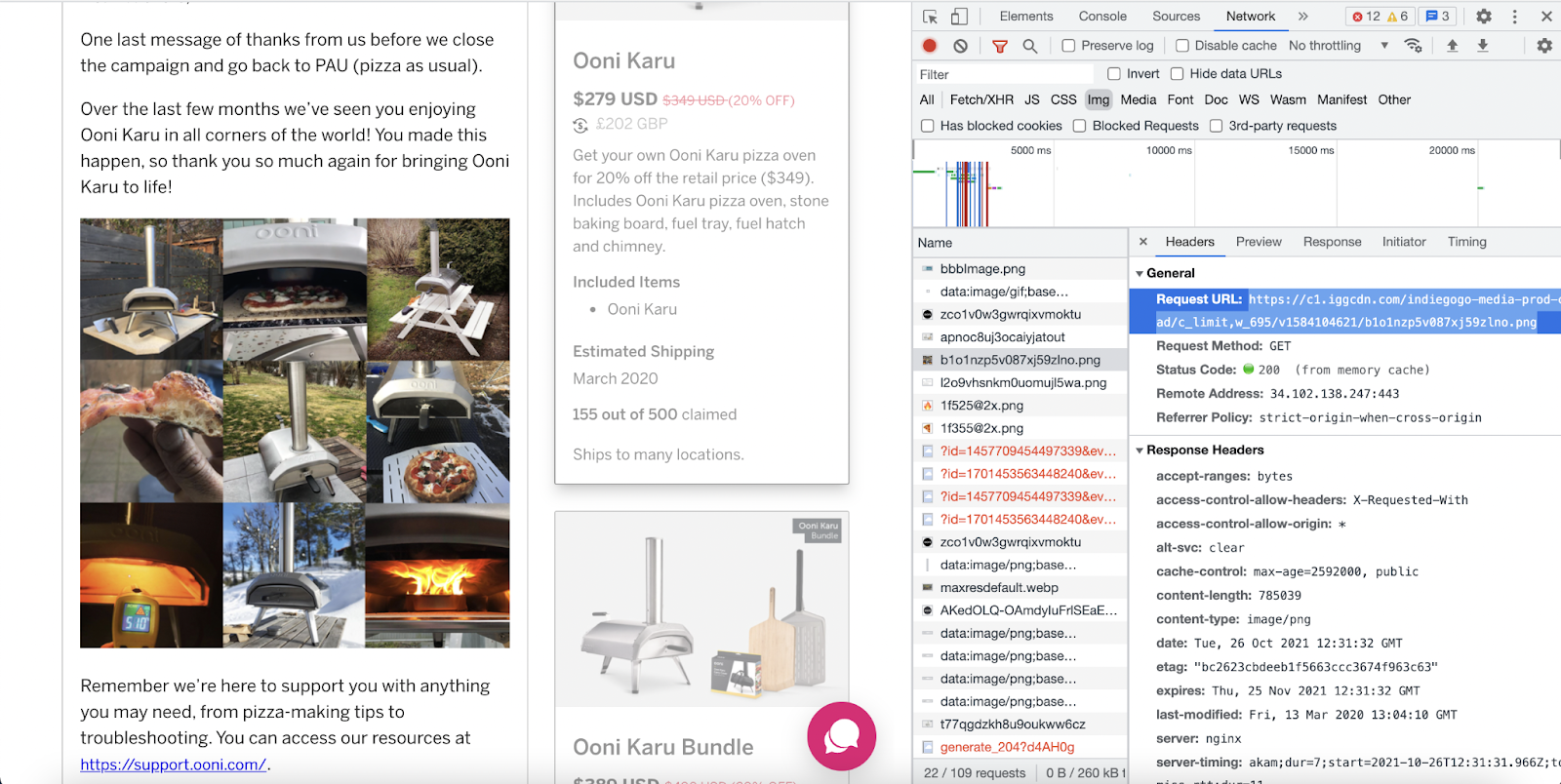Activate the inspect element picker tool
Viewport: 1561px width, 784px height.
[x=930, y=17]
